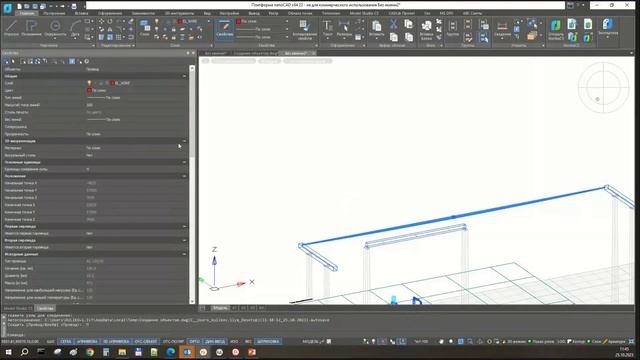
Task: Click Вставка блока insert block icon
Action: click(x=426, y=30)
